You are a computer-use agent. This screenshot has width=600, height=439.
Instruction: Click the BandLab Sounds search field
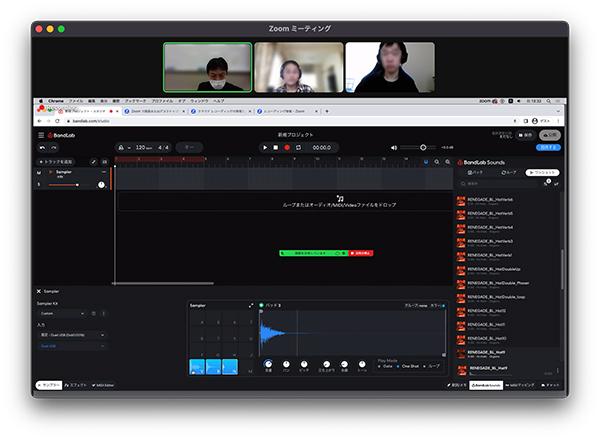click(x=500, y=184)
